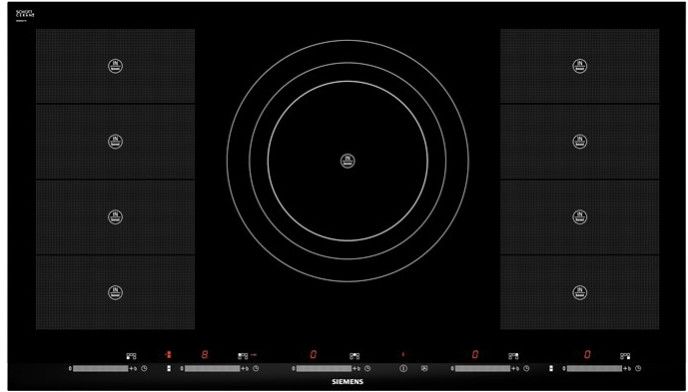Tap the red 8 power level display
This screenshot has width=688, height=392.
[x=204, y=354]
